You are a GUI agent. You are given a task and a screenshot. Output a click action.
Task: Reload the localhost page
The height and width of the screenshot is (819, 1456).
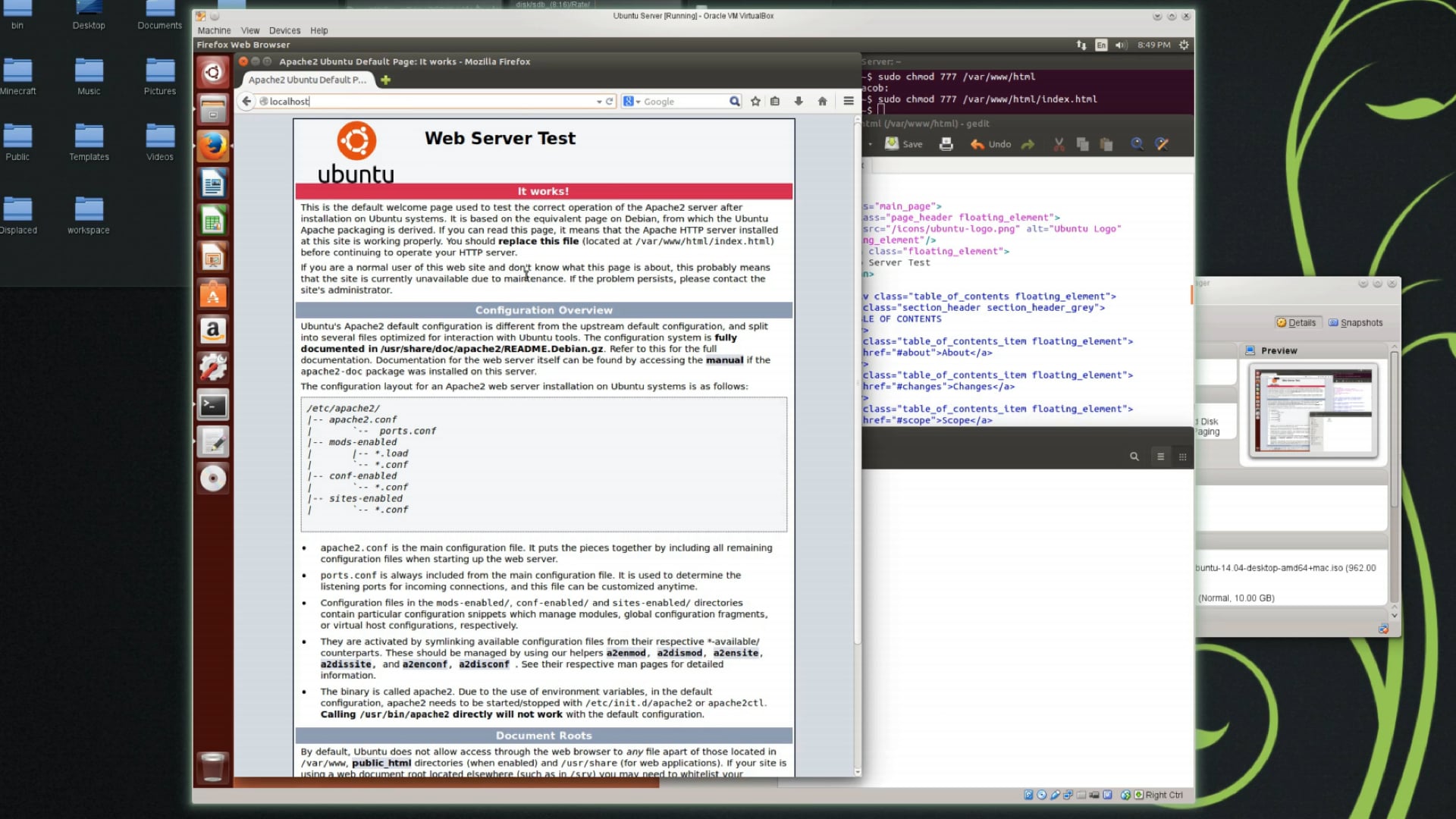(x=609, y=101)
